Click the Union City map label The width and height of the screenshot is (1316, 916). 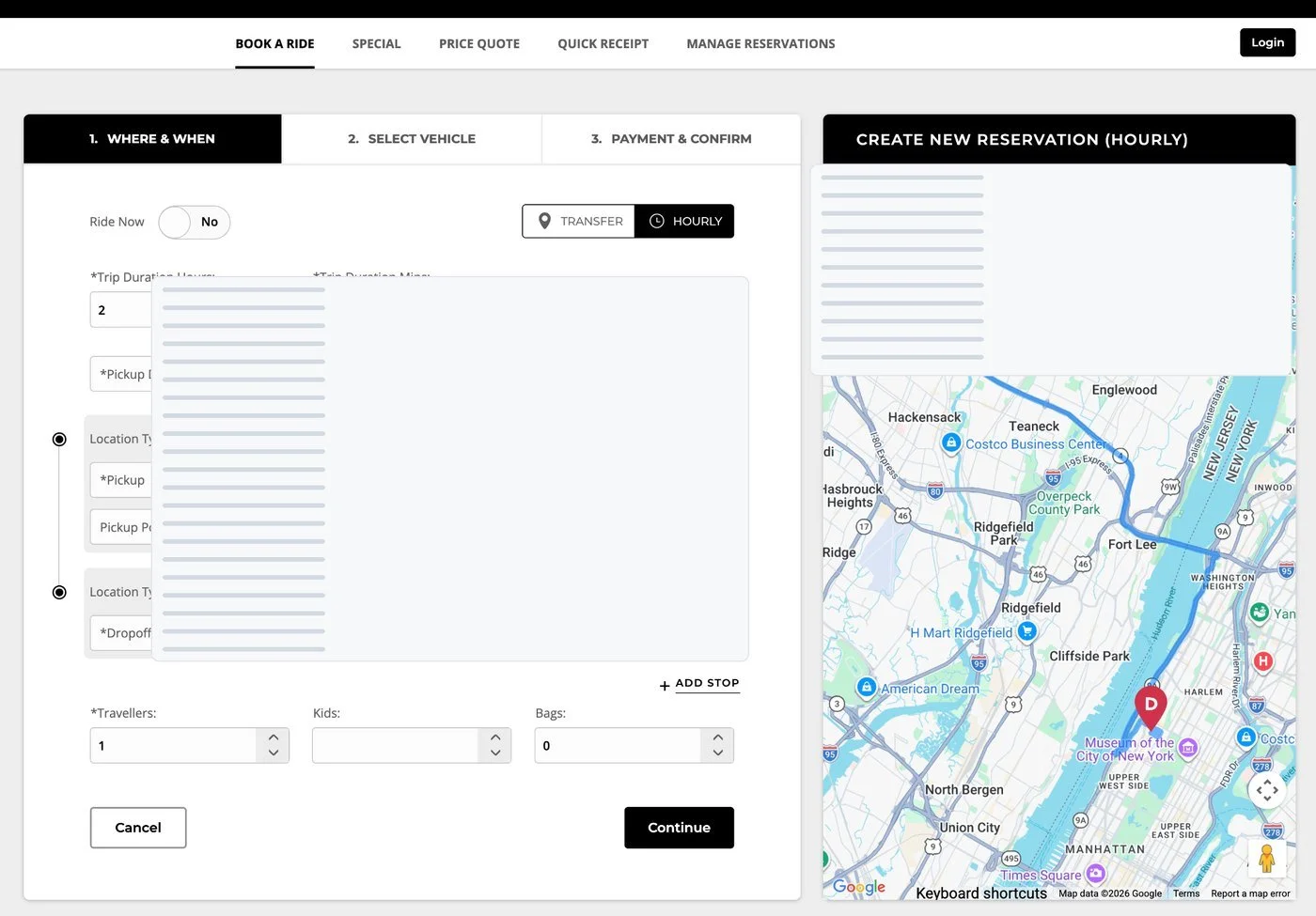pyautogui.click(x=969, y=828)
